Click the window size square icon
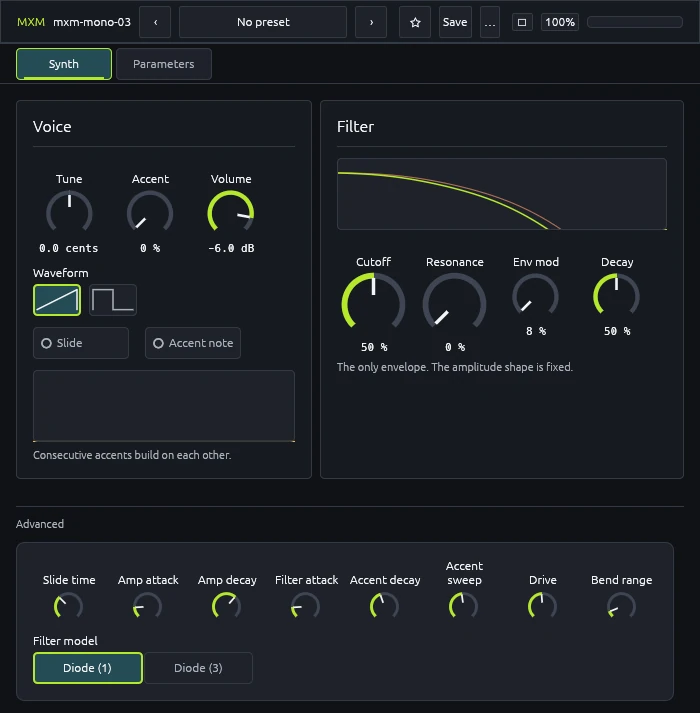Viewport: 700px width, 713px height. point(522,22)
